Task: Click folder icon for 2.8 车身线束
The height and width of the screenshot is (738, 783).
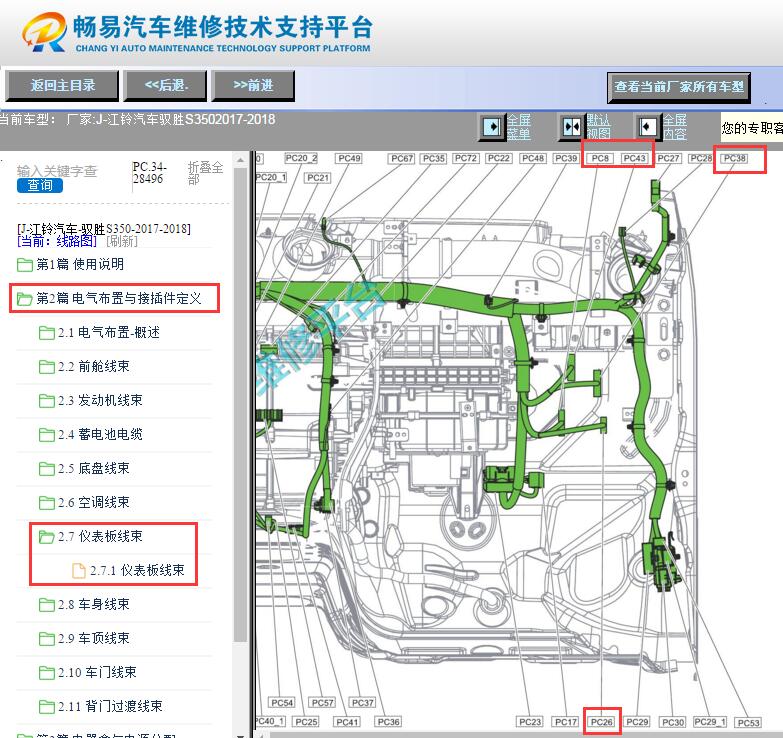Action: point(46,605)
